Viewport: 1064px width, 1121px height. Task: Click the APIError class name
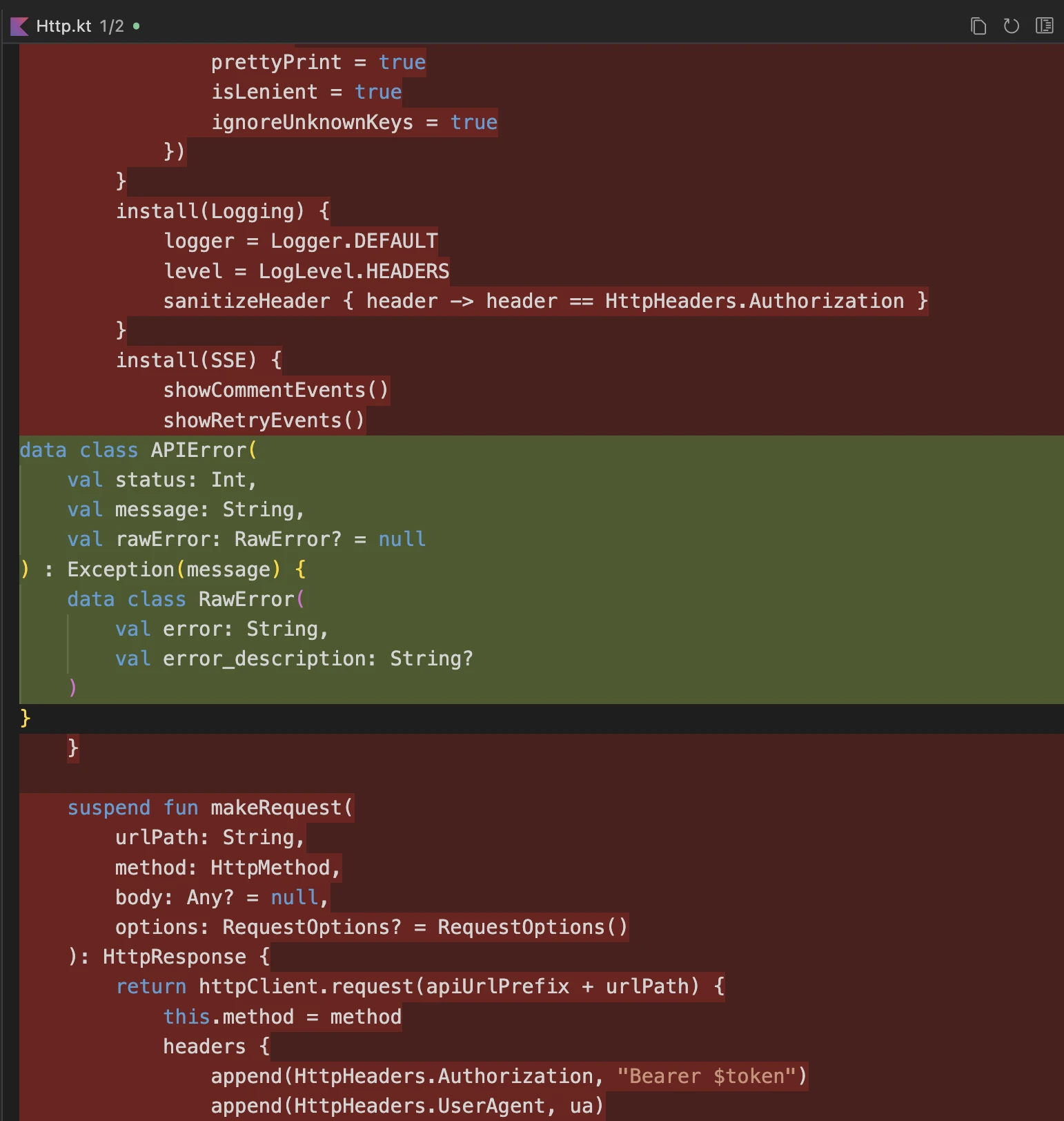(x=199, y=450)
